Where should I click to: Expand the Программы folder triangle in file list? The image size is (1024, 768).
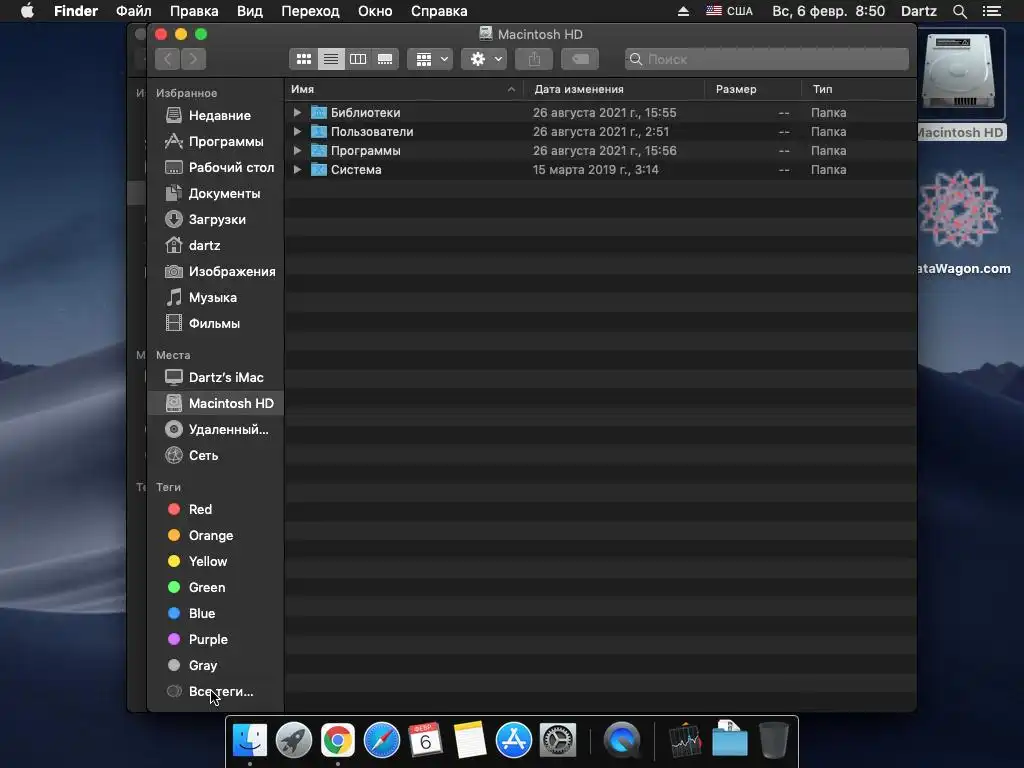[x=297, y=150]
